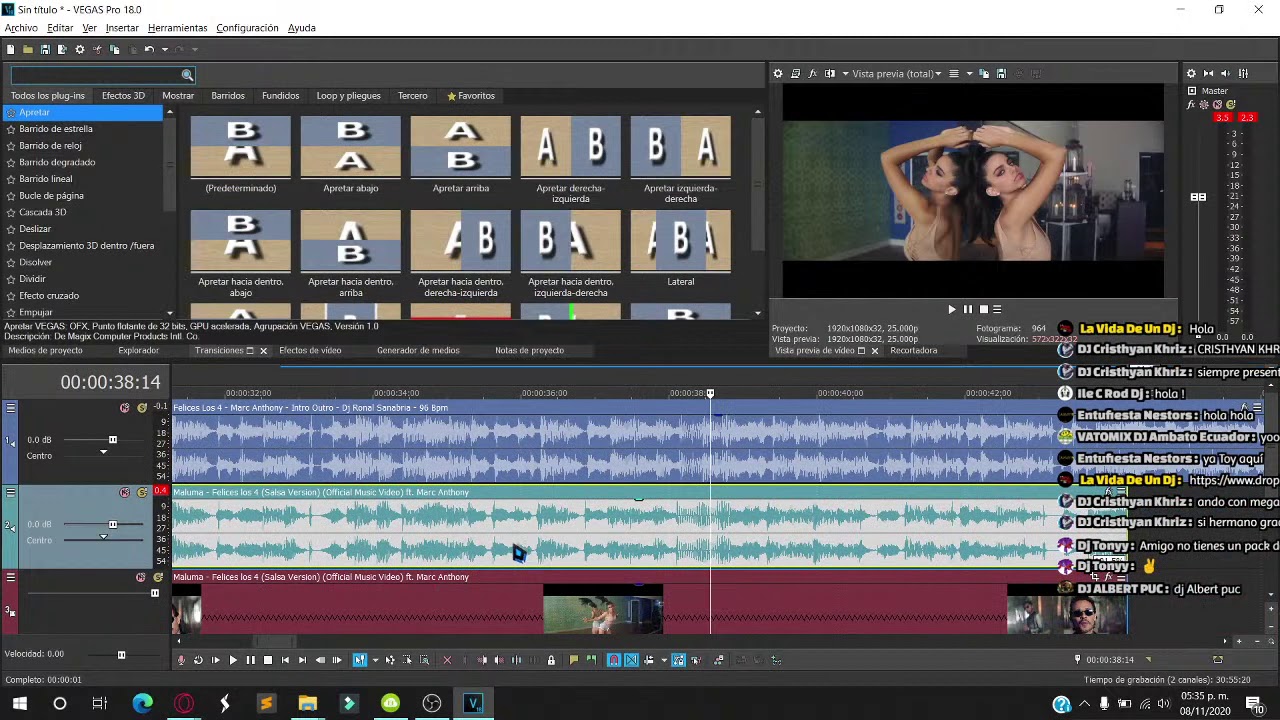This screenshot has height=720, width=1280.
Task: Open a project with the folder icon
Action: tap(27, 49)
